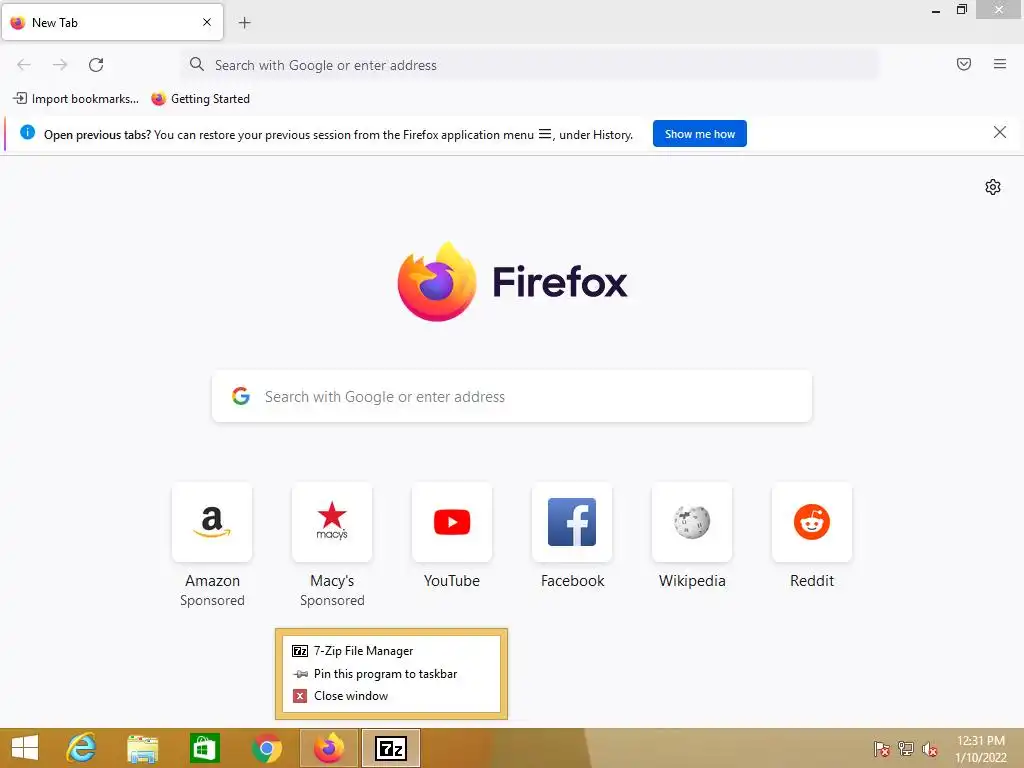Open the Getting Started bookmark
This screenshot has height=768, width=1024.
pos(200,99)
